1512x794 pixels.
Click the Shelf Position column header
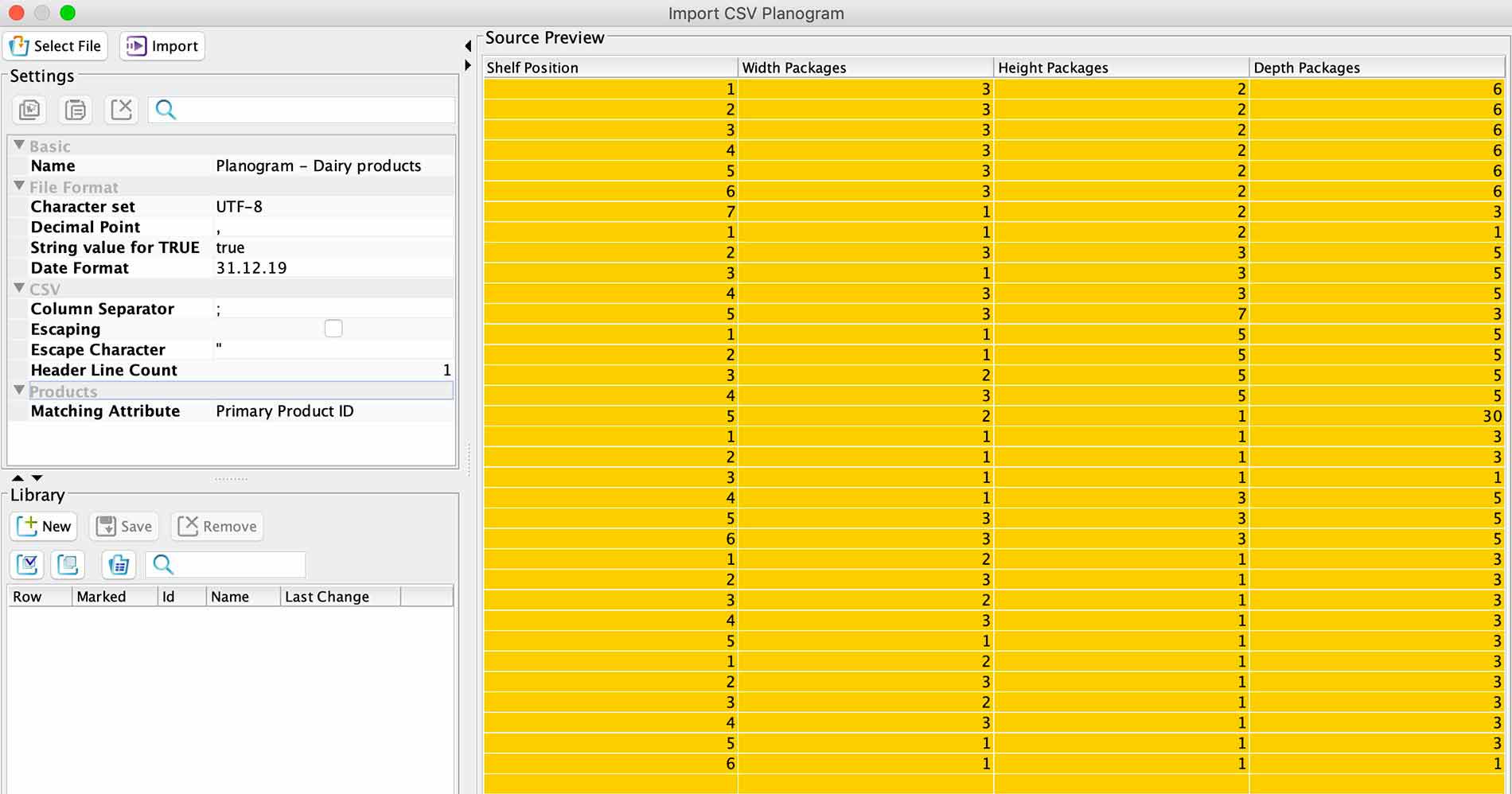pyautogui.click(x=610, y=68)
